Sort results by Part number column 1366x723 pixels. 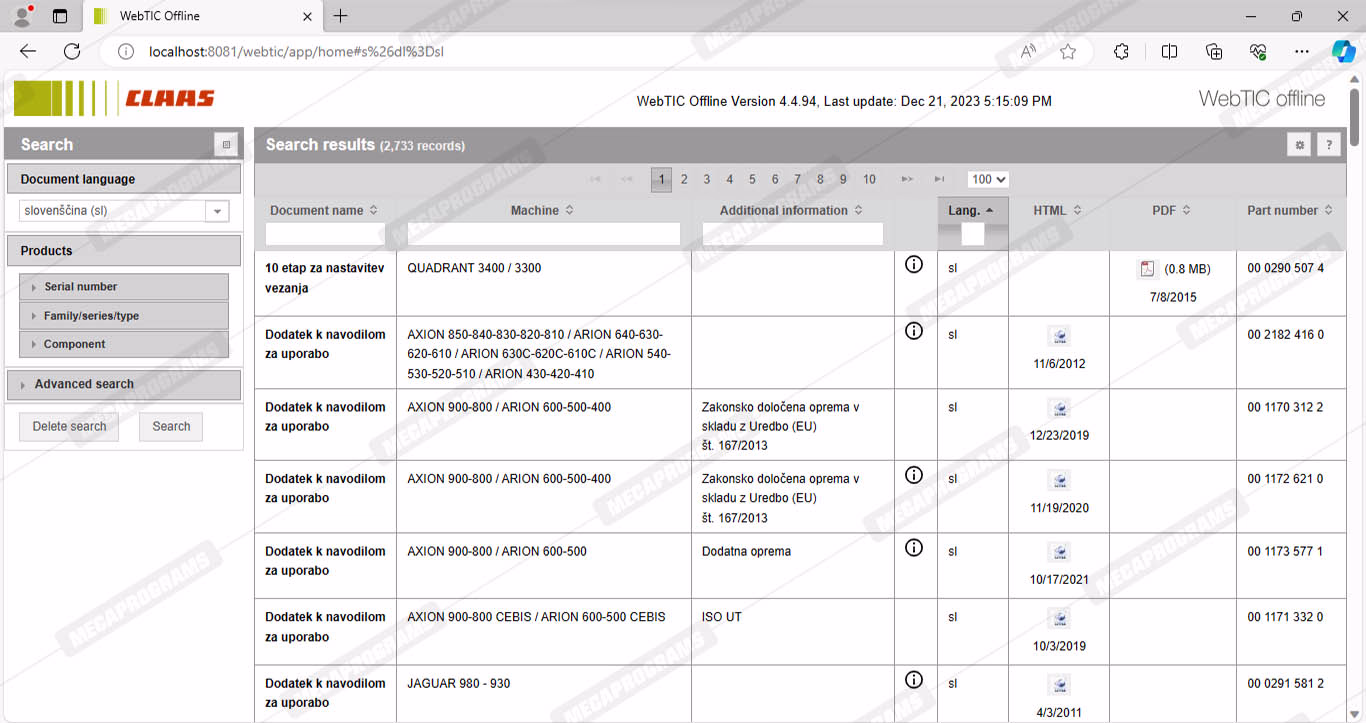tap(1289, 210)
